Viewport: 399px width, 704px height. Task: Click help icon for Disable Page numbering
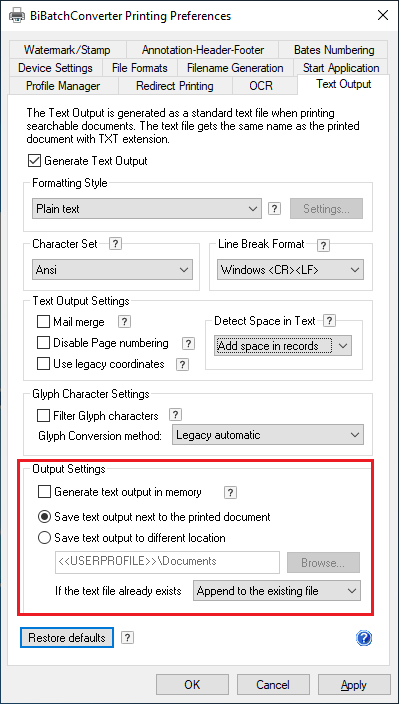point(189,343)
